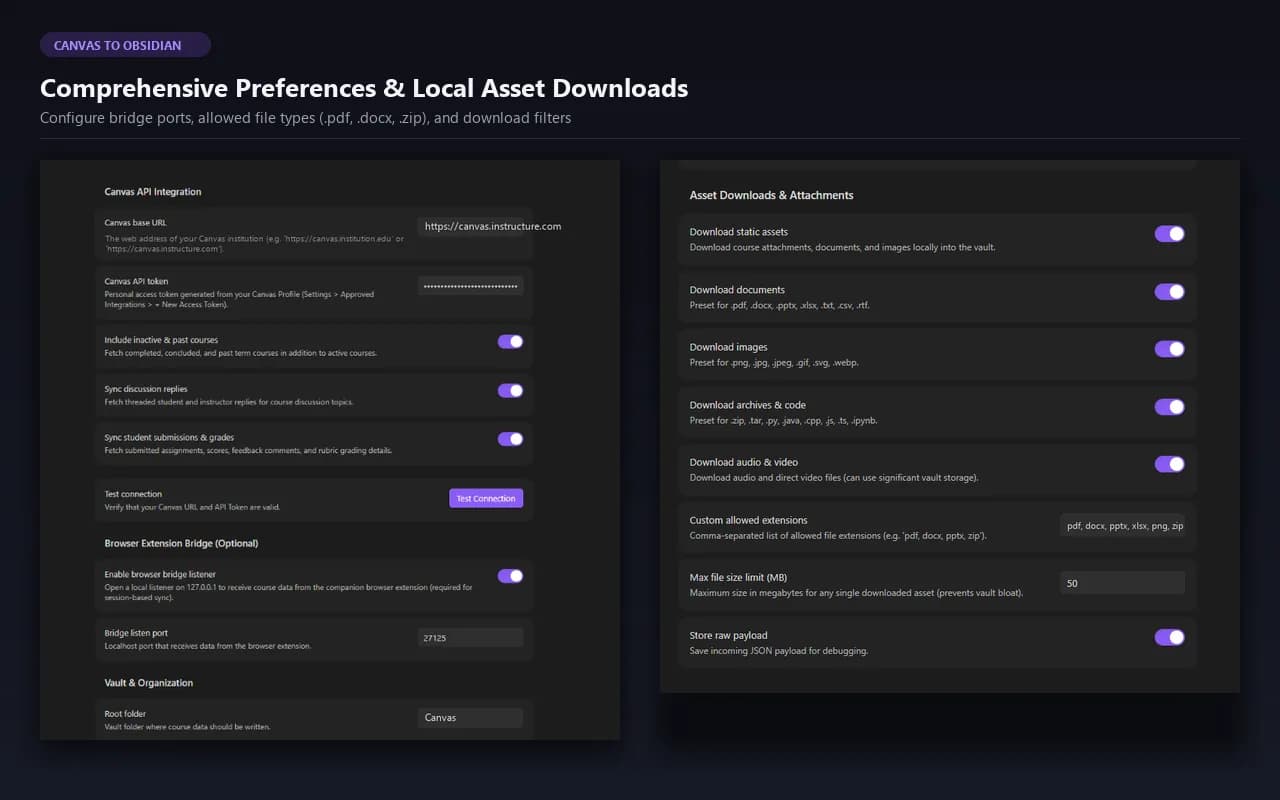This screenshot has width=1280, height=800.
Task: Disable the Download documents toggle
Action: click(1169, 291)
